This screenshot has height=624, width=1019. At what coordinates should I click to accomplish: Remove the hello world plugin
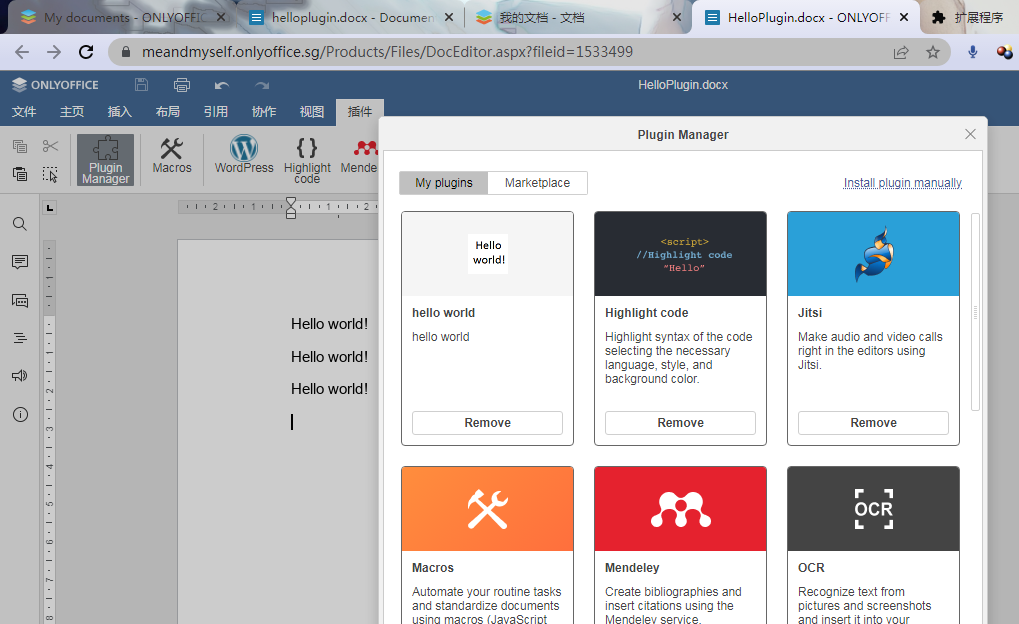click(x=487, y=422)
